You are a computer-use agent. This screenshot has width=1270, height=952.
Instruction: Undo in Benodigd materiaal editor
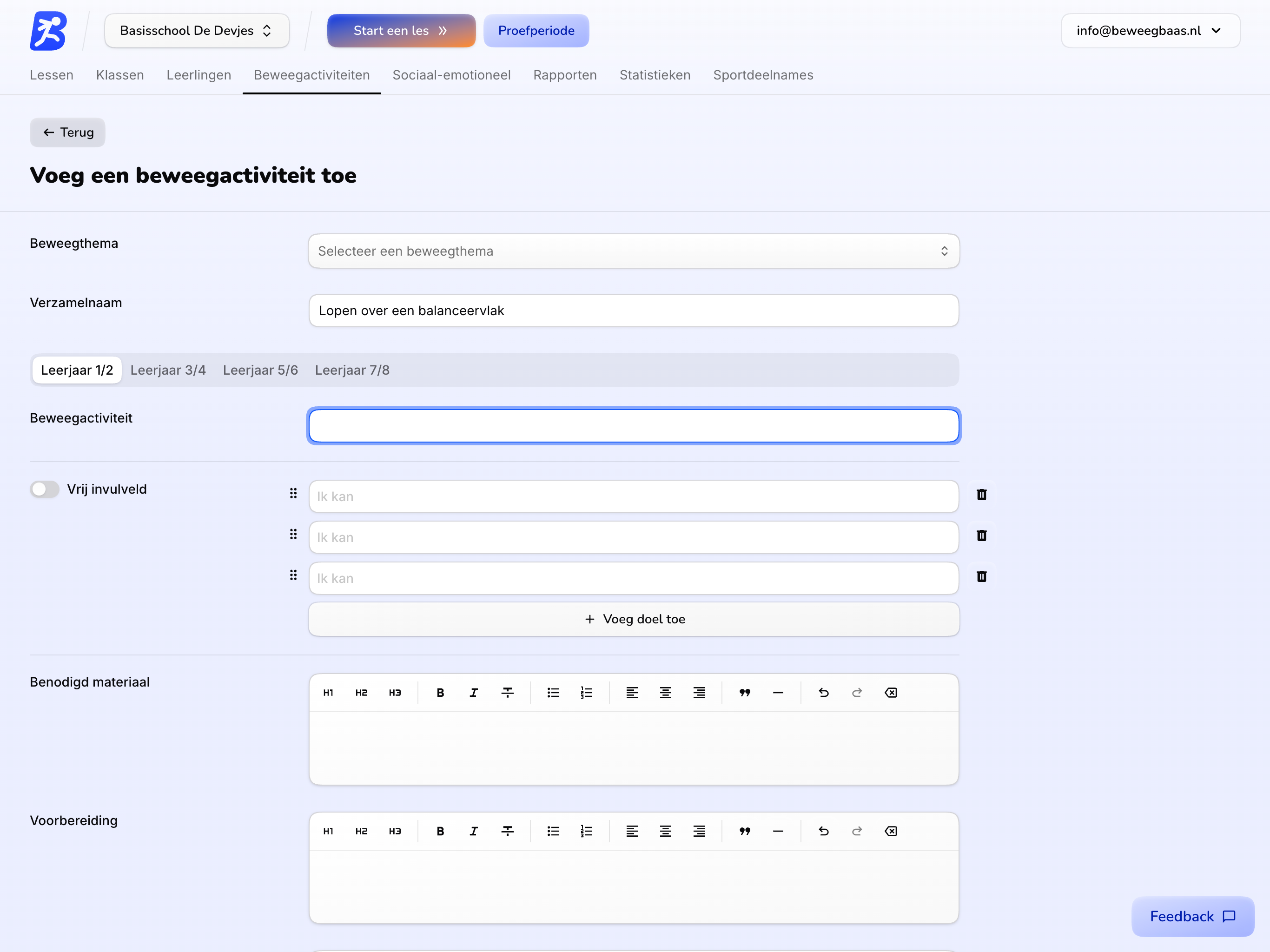823,693
